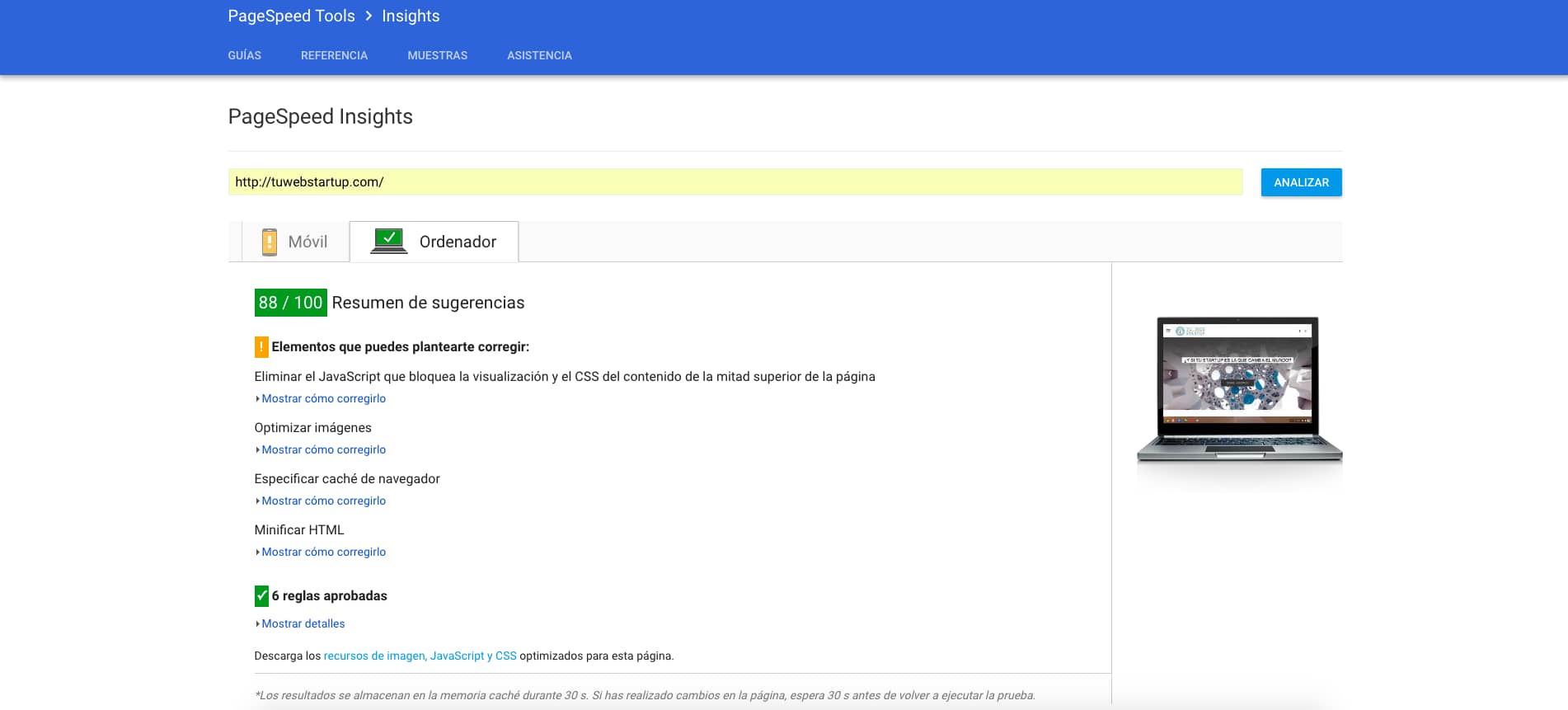Viewport: 1568px width, 710px height.
Task: Click the mobile phone icon in Móvil tab
Action: (269, 242)
